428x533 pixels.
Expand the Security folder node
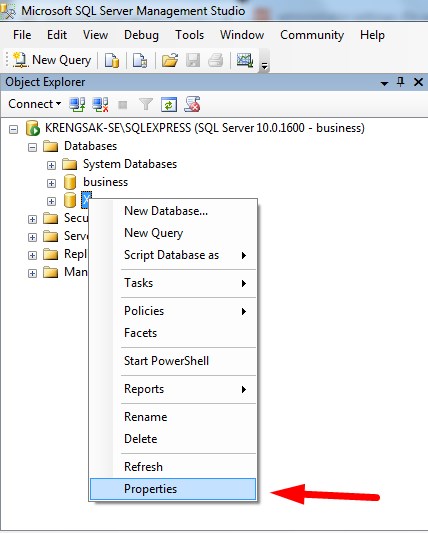32,219
